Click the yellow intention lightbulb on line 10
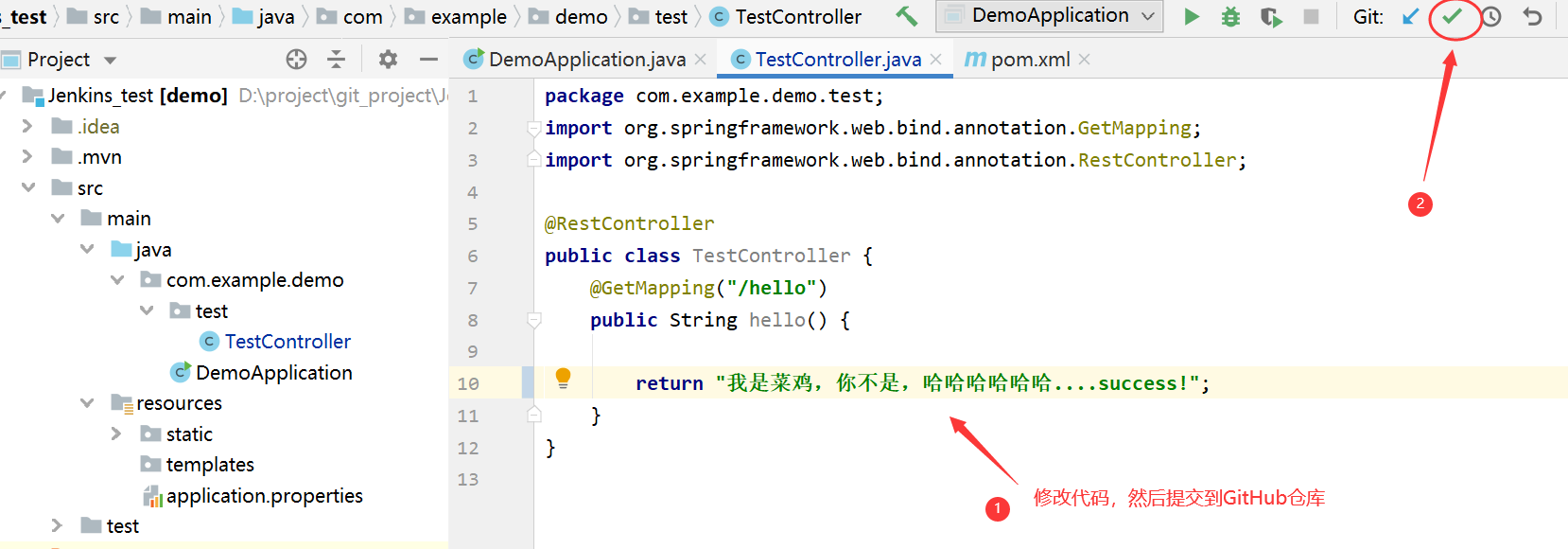This screenshot has width=1568, height=549. [x=563, y=379]
